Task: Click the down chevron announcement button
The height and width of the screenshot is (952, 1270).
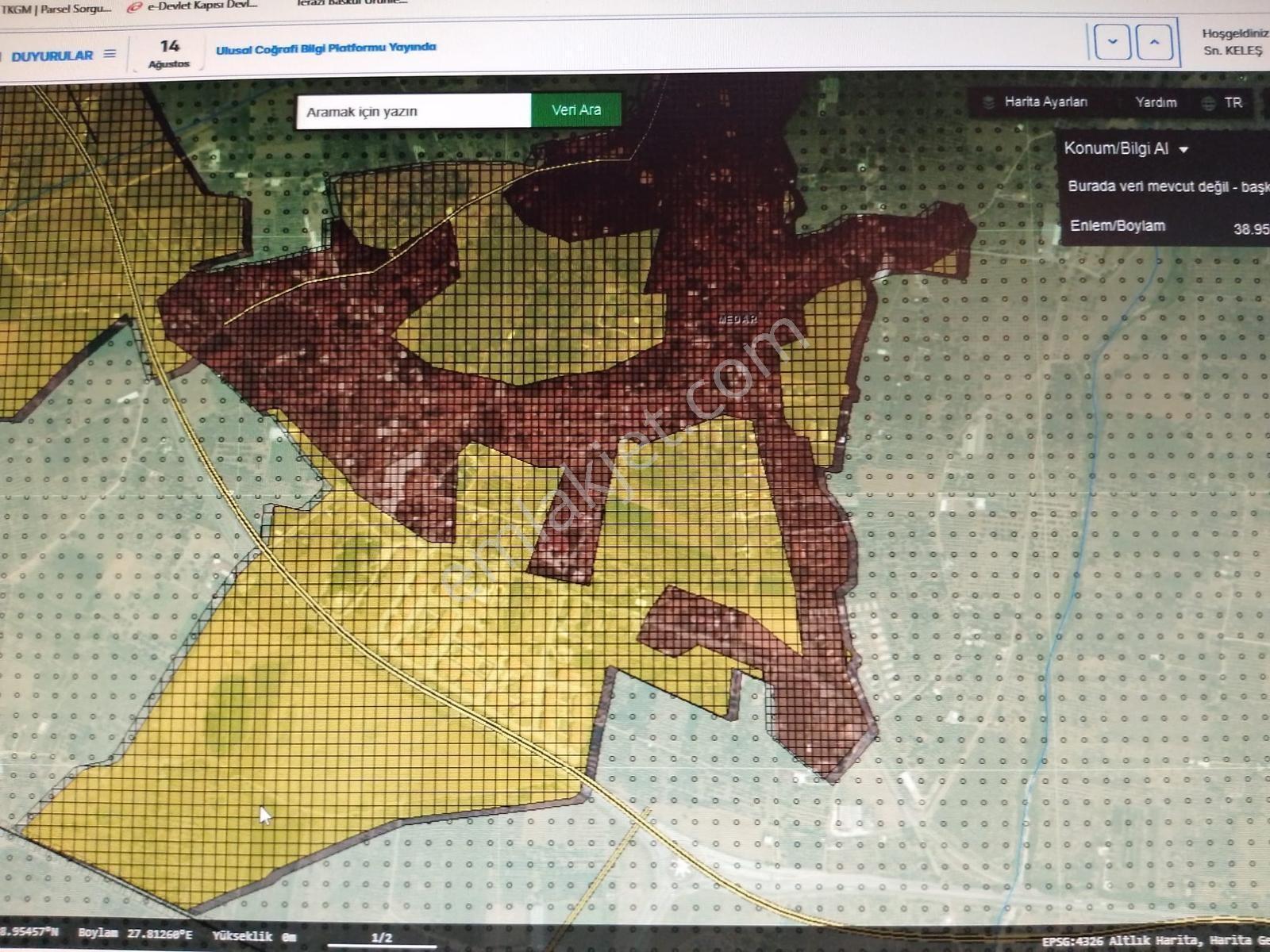Action: (1112, 42)
